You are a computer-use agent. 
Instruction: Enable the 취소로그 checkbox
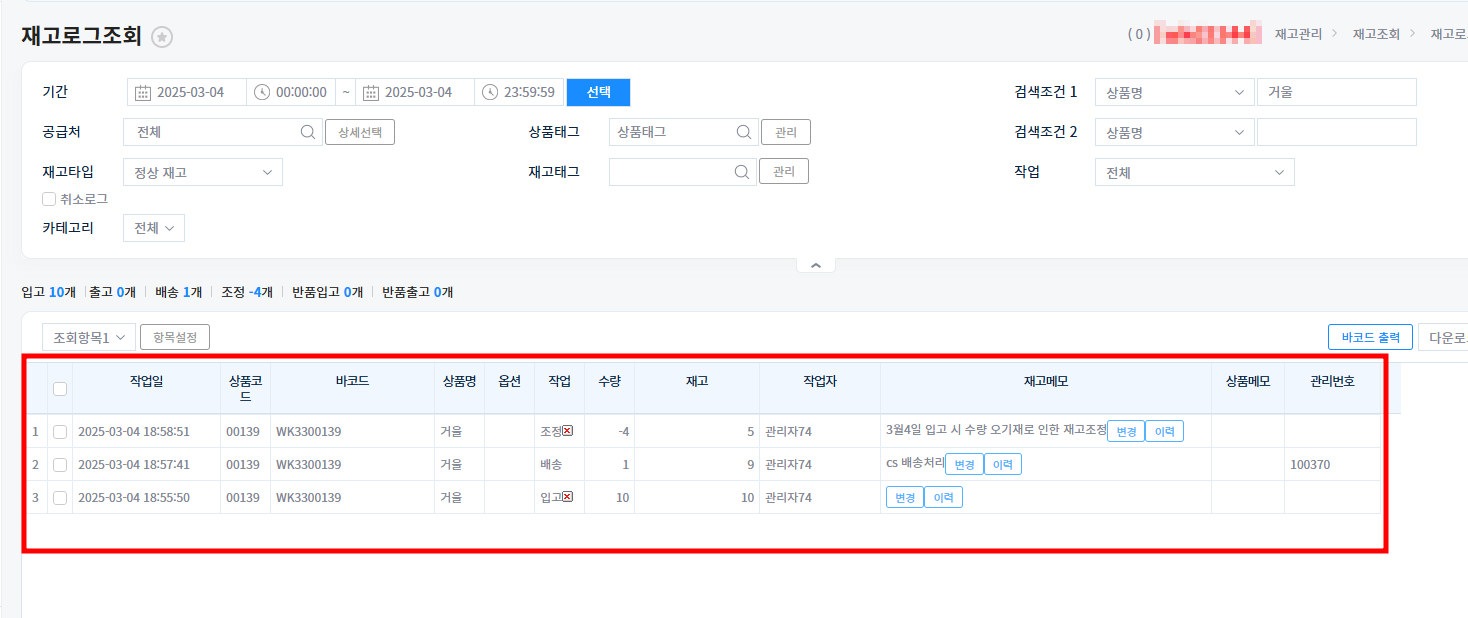(x=49, y=199)
